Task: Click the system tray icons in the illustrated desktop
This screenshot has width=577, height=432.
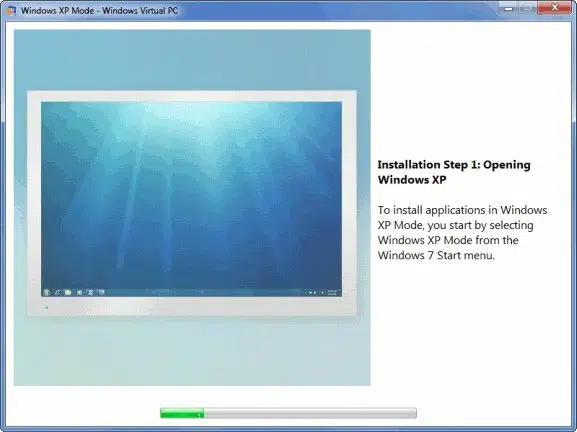Action: 314,293
